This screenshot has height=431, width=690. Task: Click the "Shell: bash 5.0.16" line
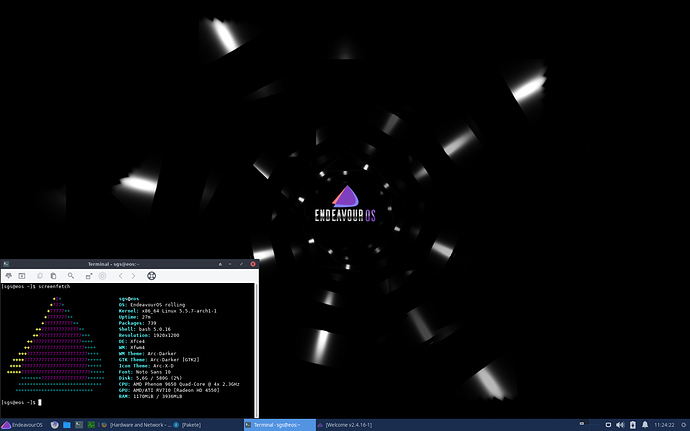(145, 329)
